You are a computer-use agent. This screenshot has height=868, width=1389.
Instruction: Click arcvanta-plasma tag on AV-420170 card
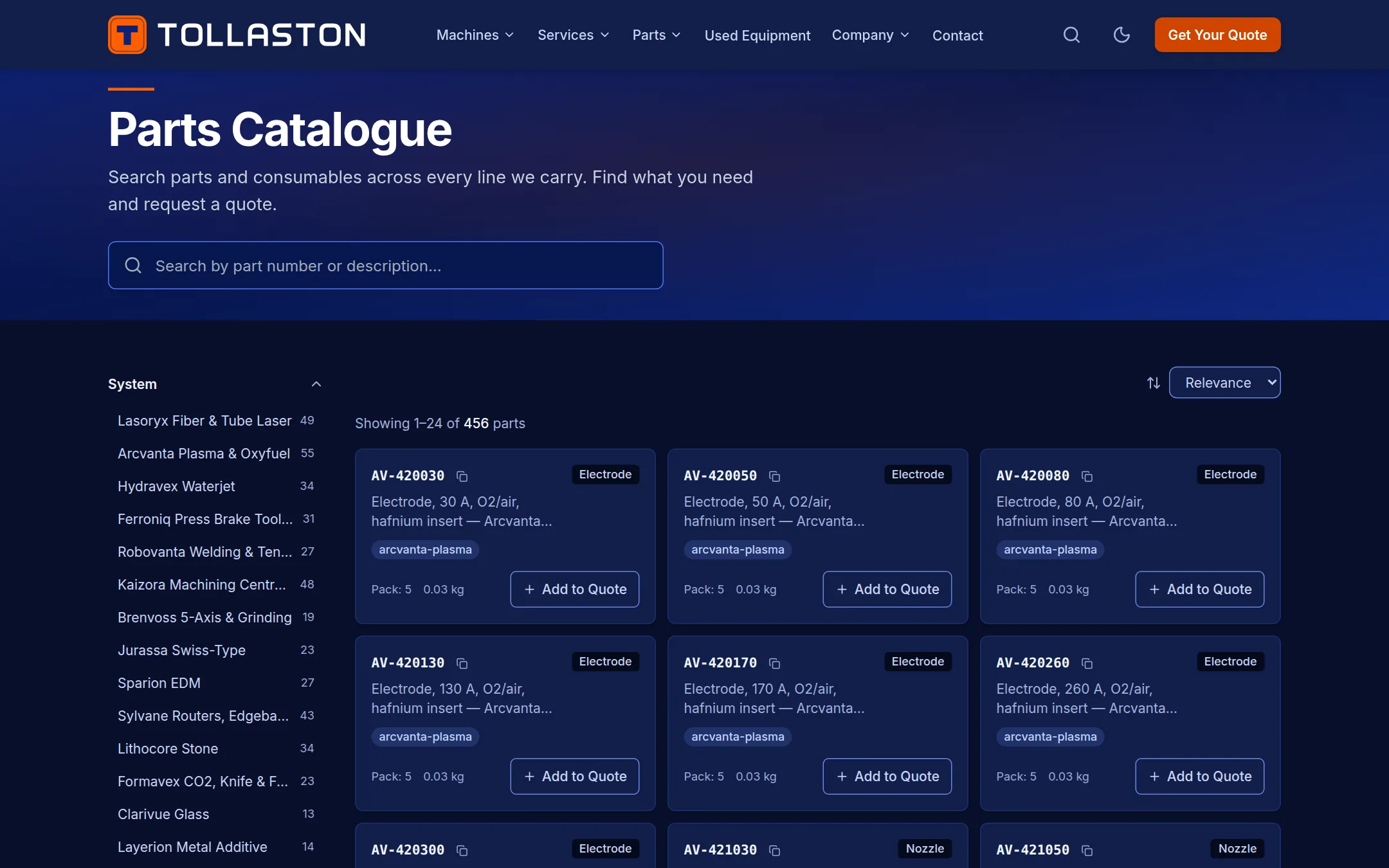tap(738, 737)
